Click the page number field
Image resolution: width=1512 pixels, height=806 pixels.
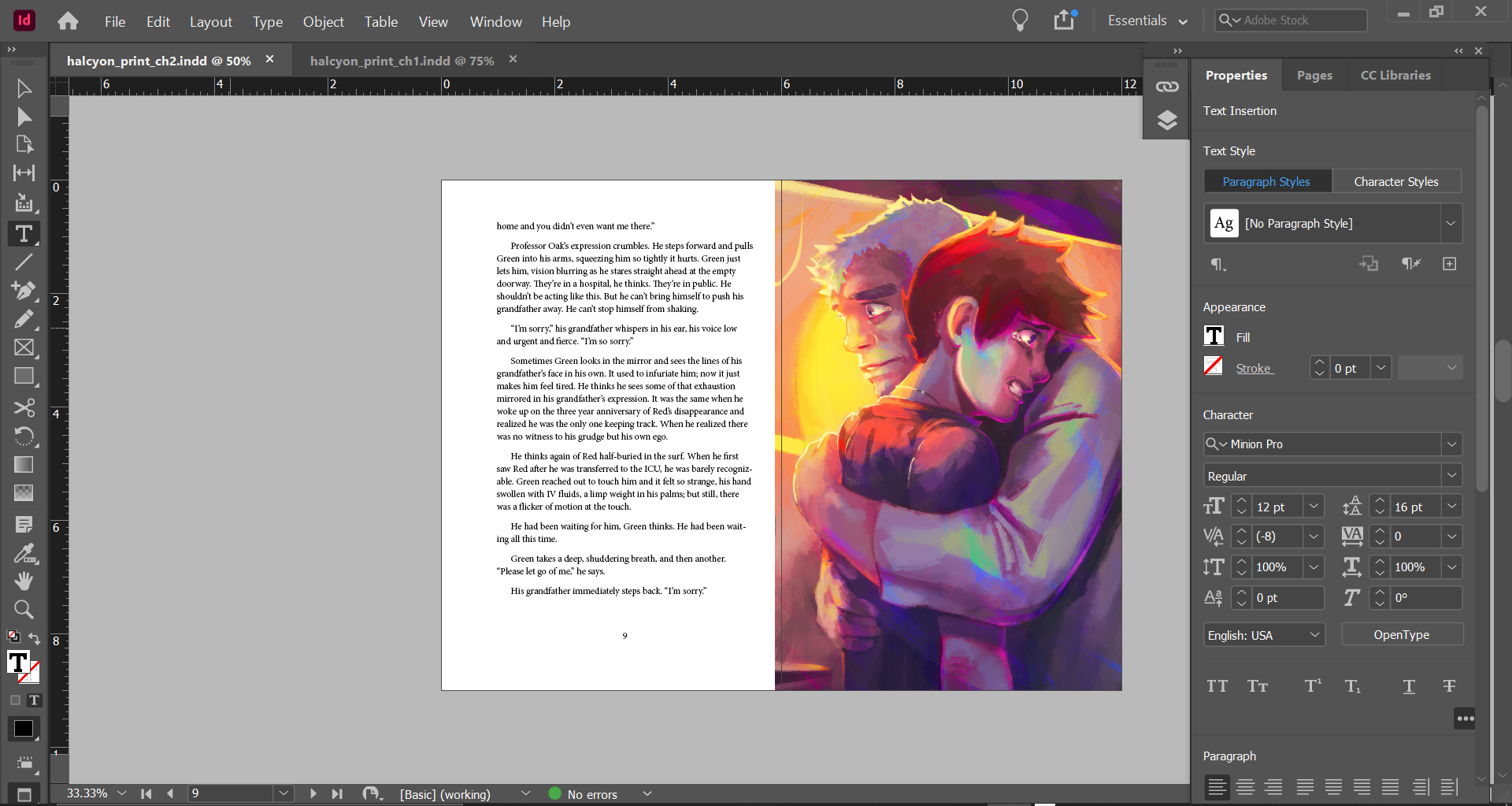[232, 793]
